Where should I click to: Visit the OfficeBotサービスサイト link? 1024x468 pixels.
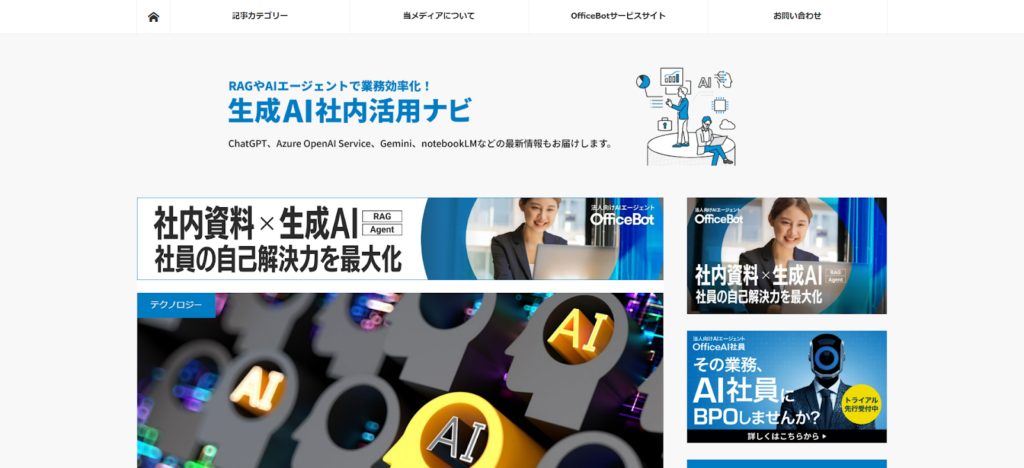(618, 16)
